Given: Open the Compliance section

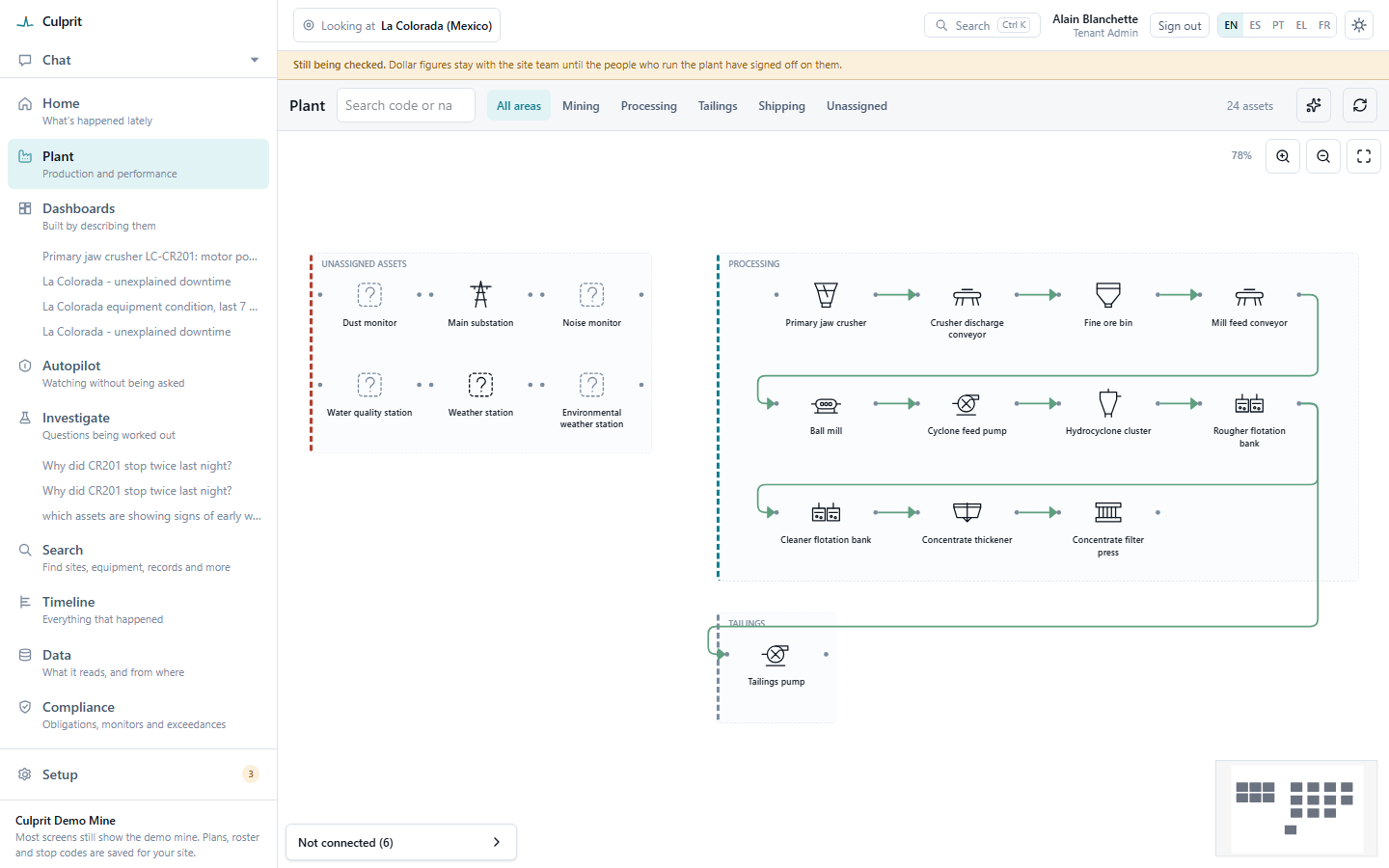Looking at the screenshot, I should coord(139,715).
